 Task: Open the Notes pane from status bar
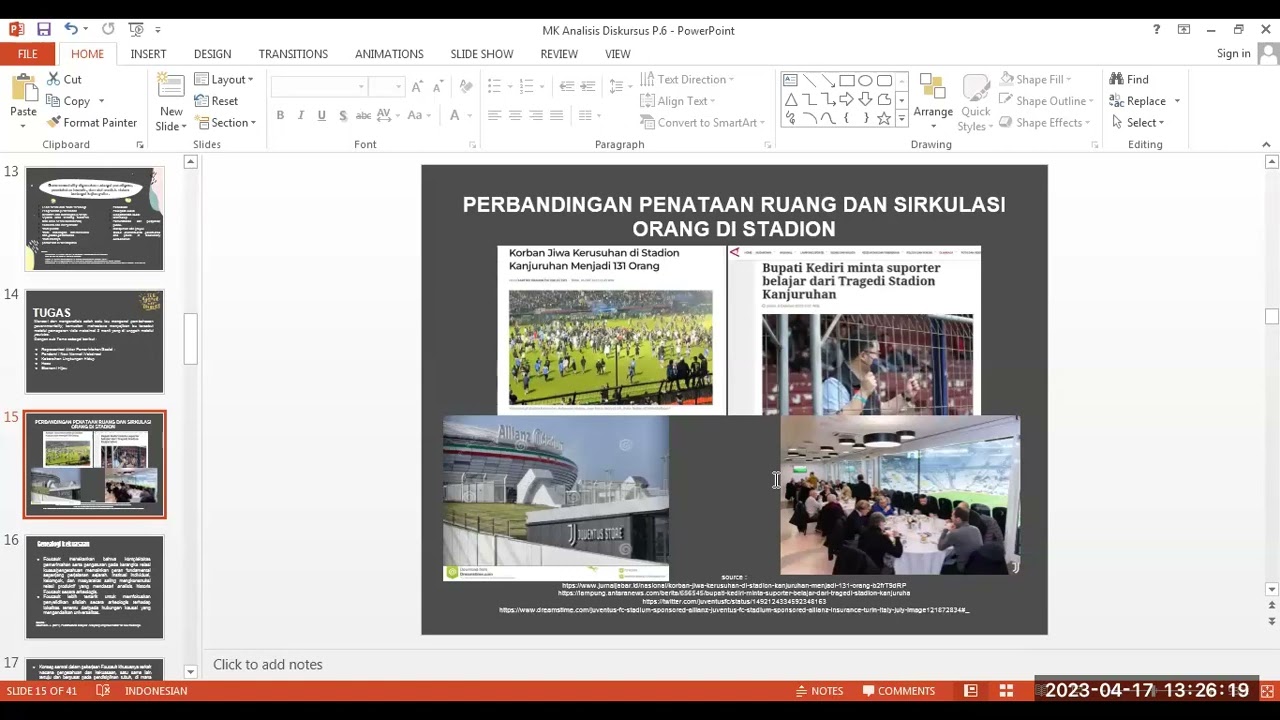pyautogui.click(x=818, y=691)
